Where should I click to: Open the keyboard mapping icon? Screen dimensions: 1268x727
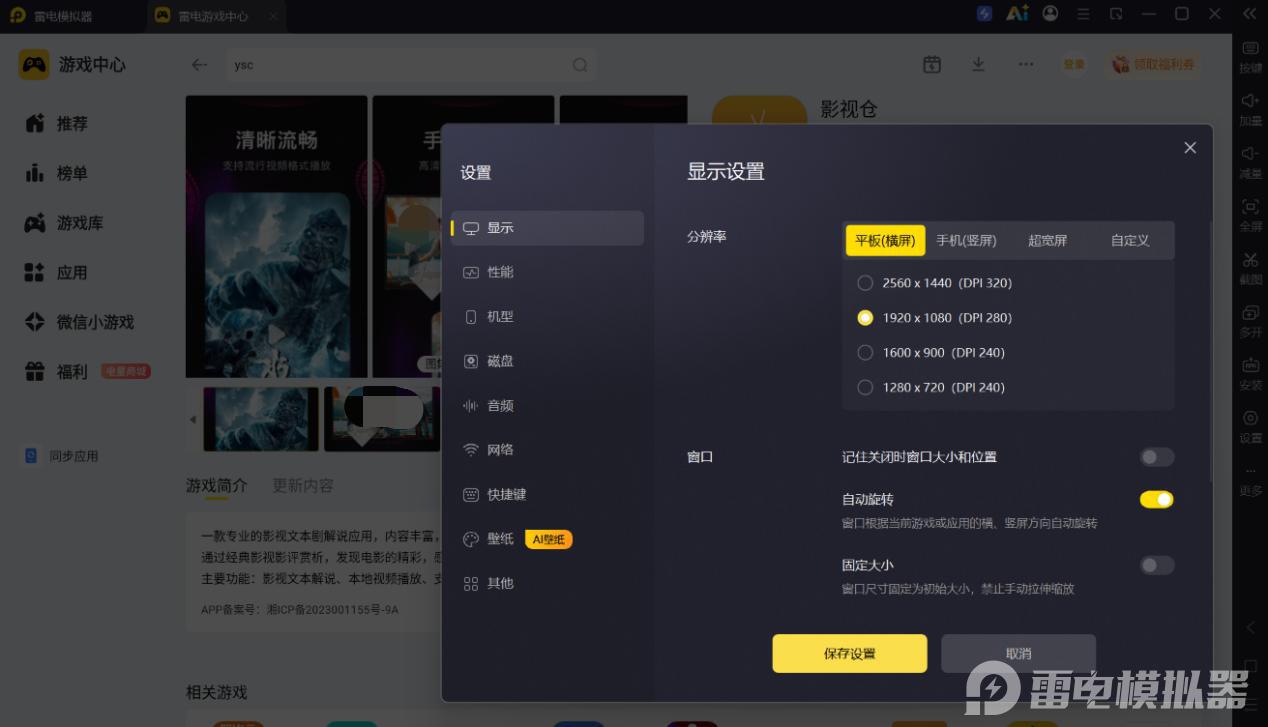click(1250, 48)
